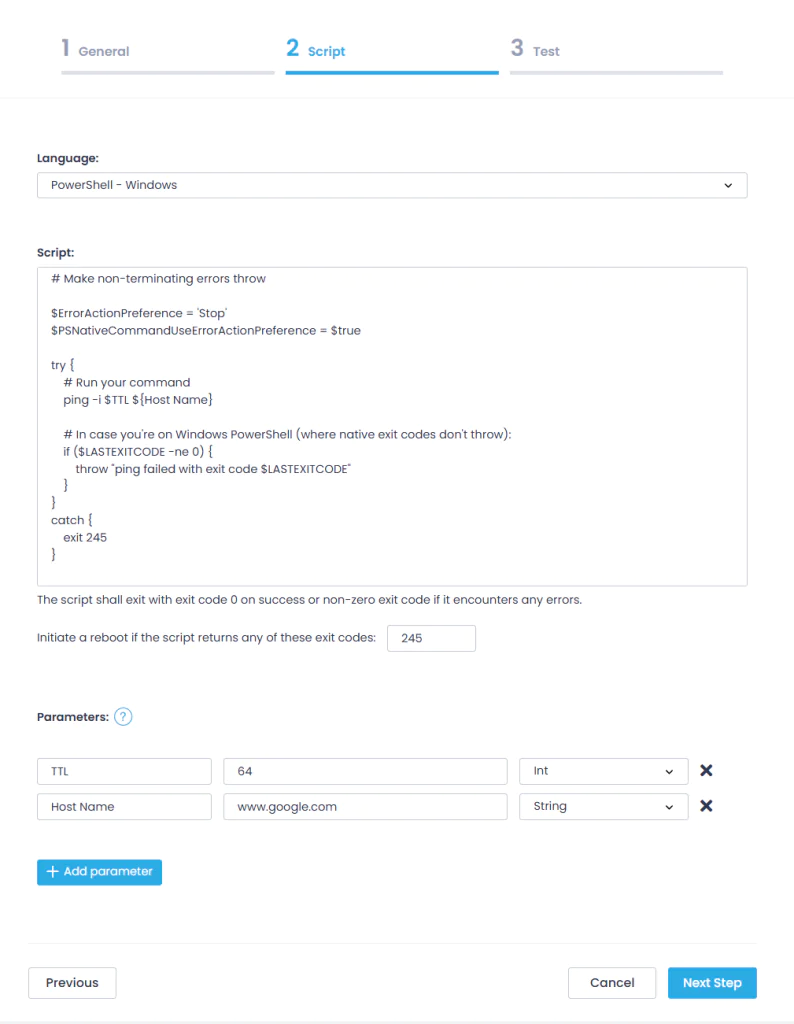Expand the String type dropdown
Screen dimensions: 794x1024
click(604, 806)
